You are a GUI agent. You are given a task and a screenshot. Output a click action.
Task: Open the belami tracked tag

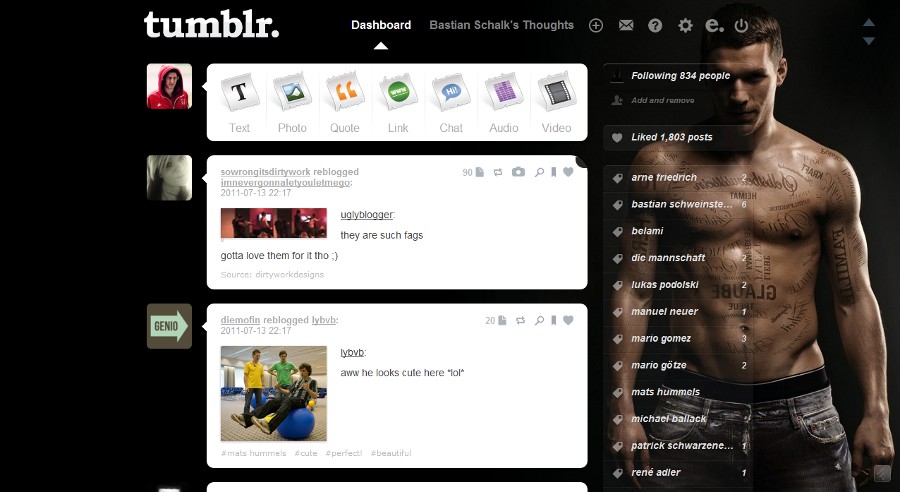pyautogui.click(x=677, y=231)
